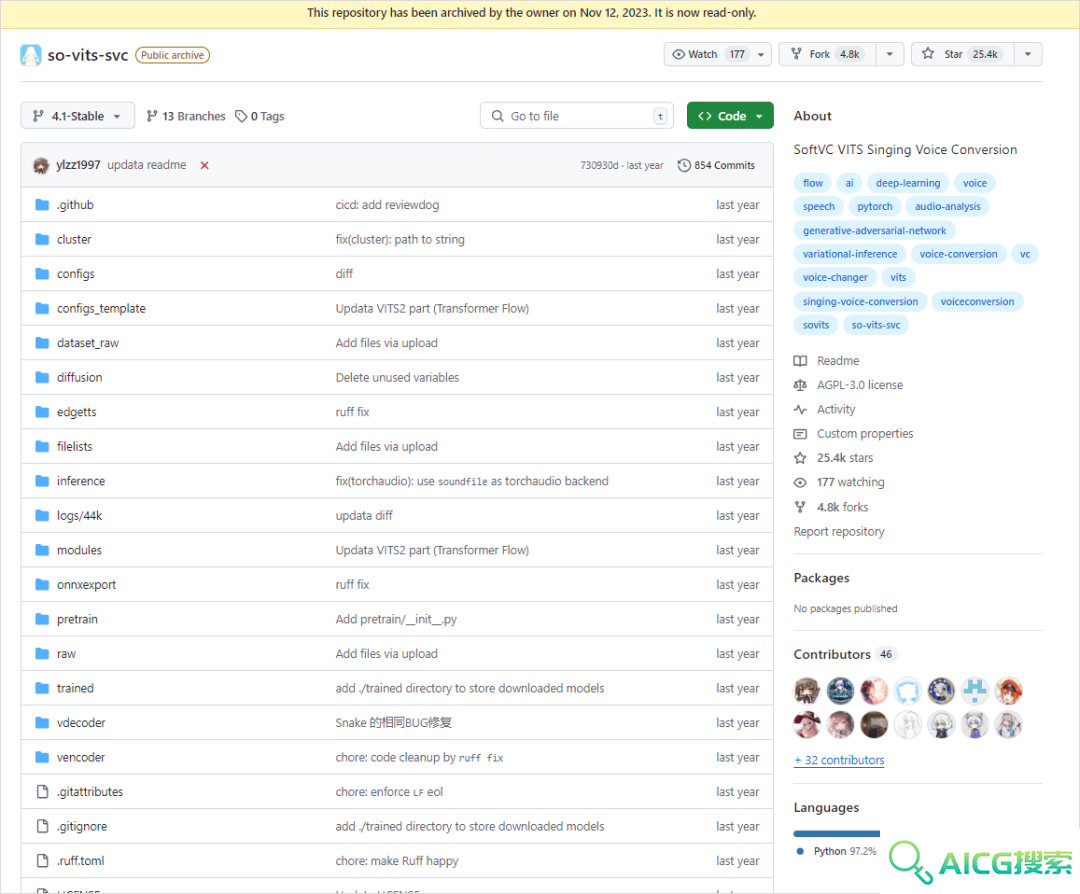Select the pytorch topic tag
Screen dimensions: 1080x894
(x=875, y=207)
